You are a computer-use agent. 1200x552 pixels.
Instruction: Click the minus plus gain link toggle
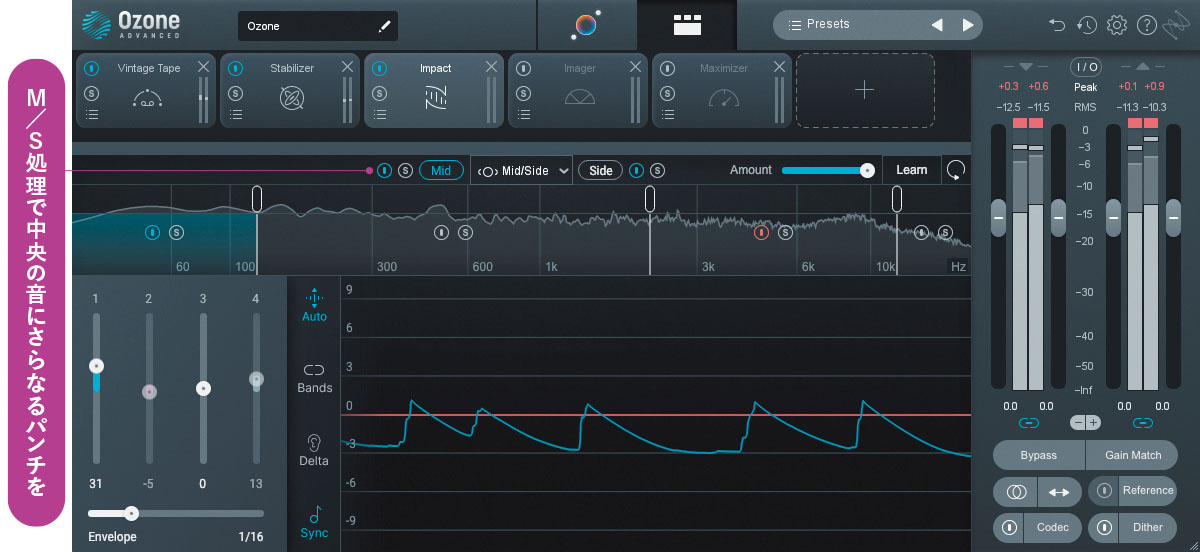click(x=1085, y=423)
